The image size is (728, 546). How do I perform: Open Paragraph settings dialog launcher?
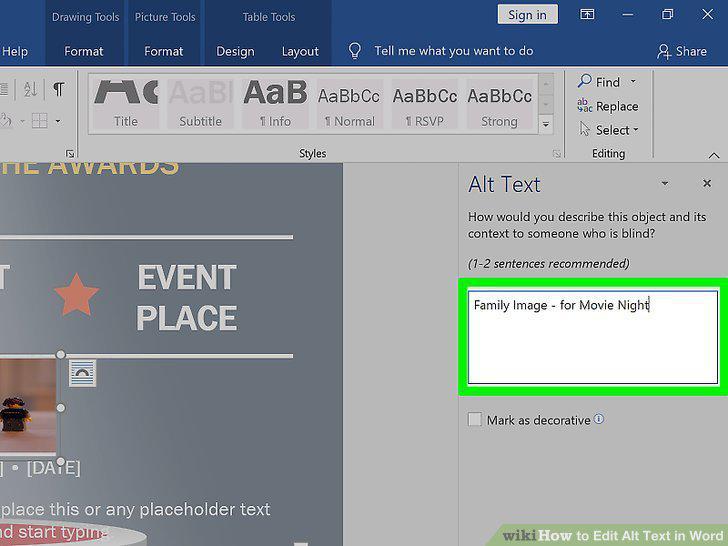(x=70, y=154)
